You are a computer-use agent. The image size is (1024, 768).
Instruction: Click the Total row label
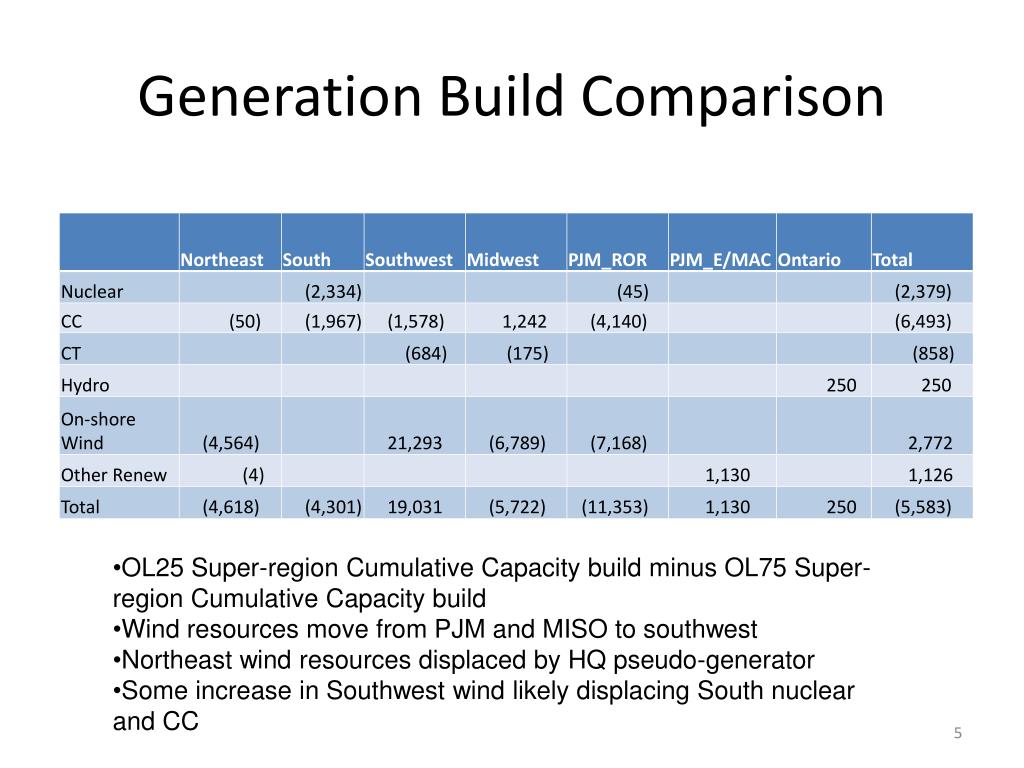[x=80, y=507]
